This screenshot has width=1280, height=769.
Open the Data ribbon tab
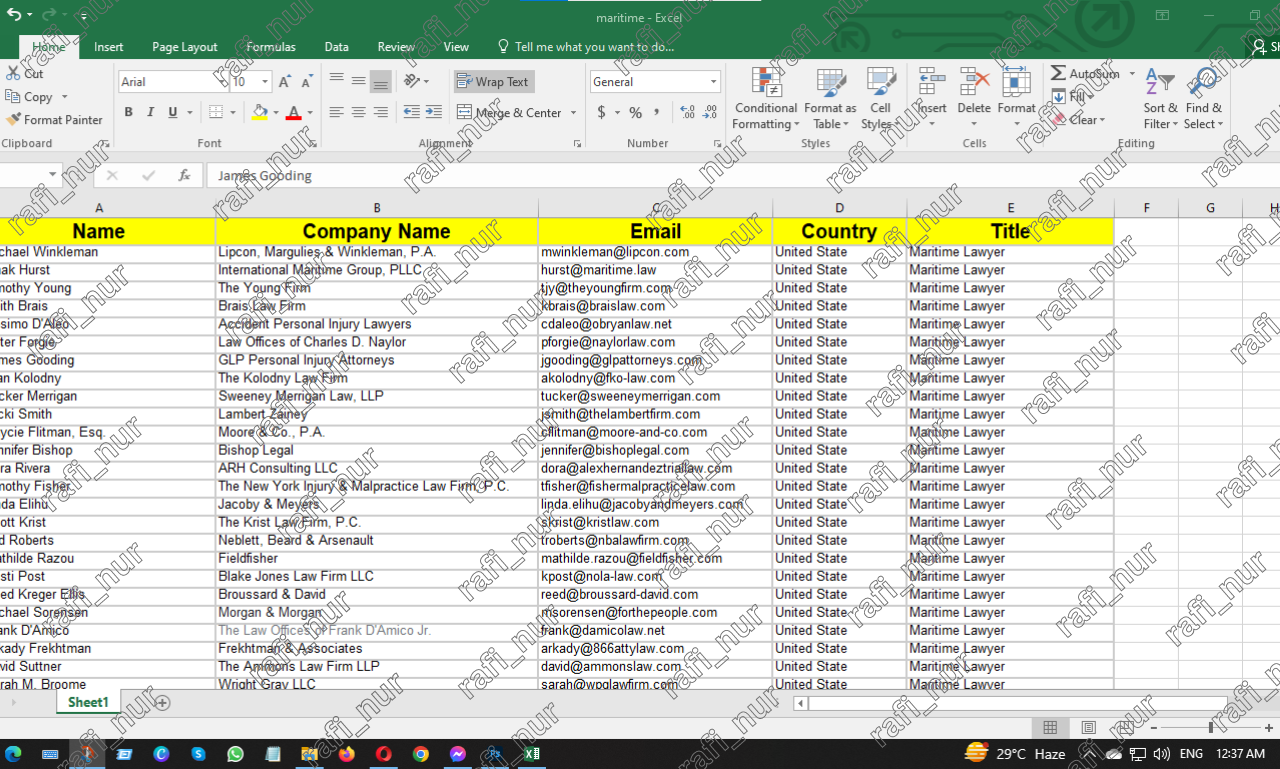(x=336, y=46)
